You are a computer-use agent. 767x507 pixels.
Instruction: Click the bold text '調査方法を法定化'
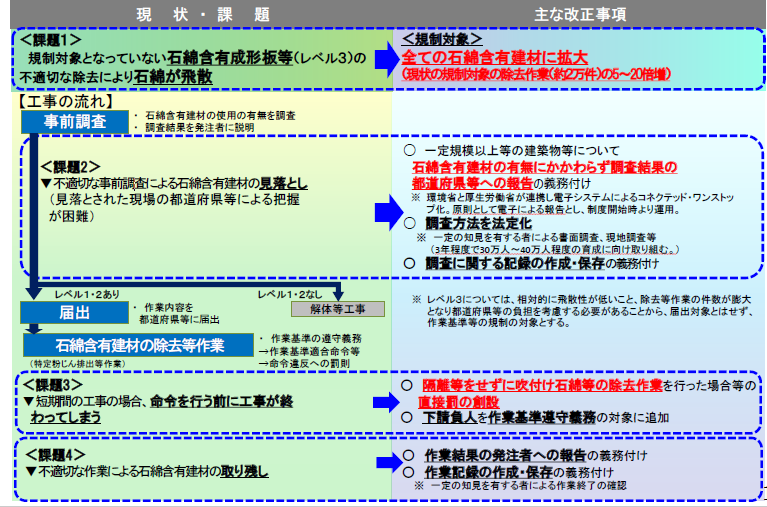pos(478,224)
